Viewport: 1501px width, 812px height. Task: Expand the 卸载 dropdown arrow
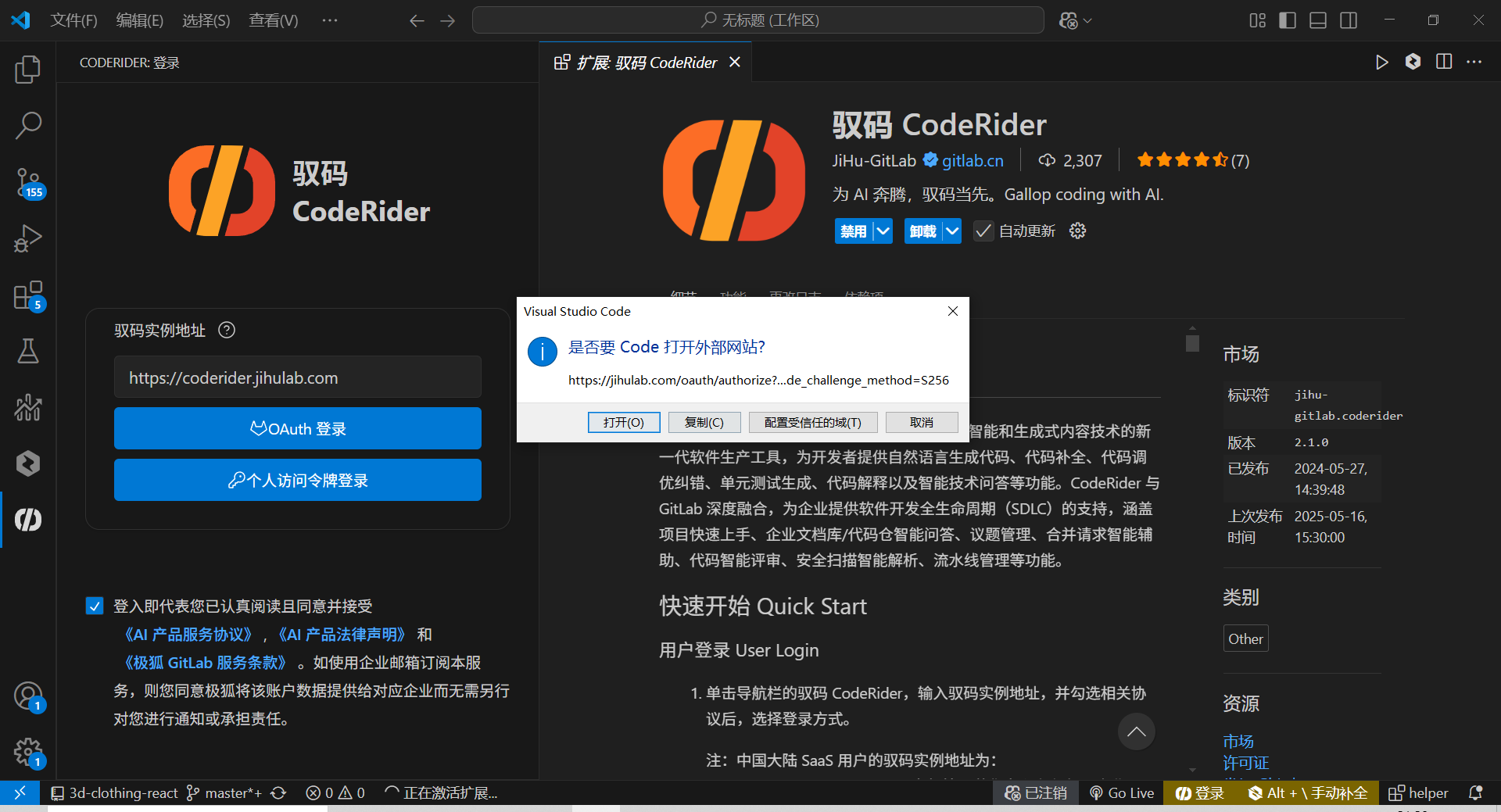tap(952, 231)
